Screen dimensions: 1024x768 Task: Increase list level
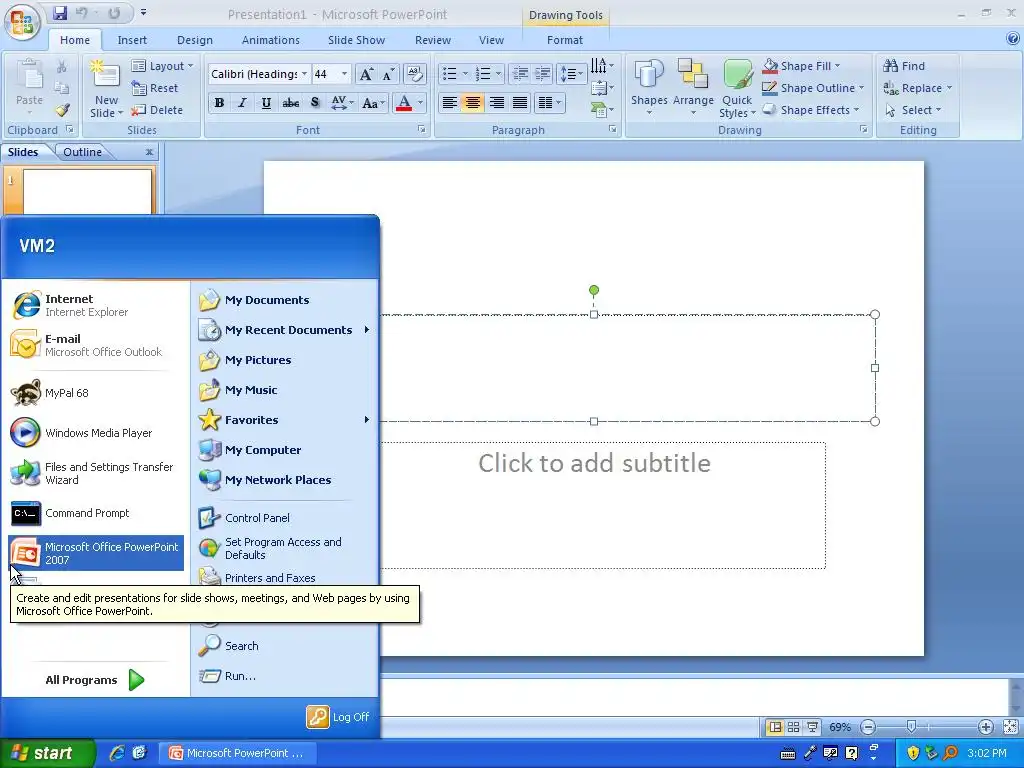[x=542, y=74]
